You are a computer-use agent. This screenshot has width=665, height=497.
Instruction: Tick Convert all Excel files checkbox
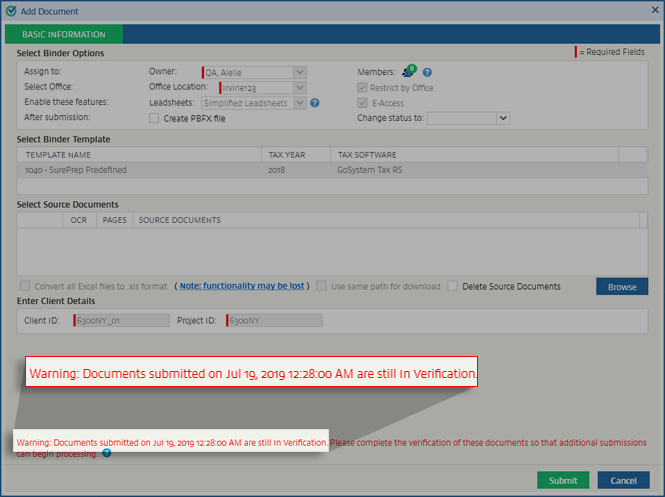pos(26,286)
